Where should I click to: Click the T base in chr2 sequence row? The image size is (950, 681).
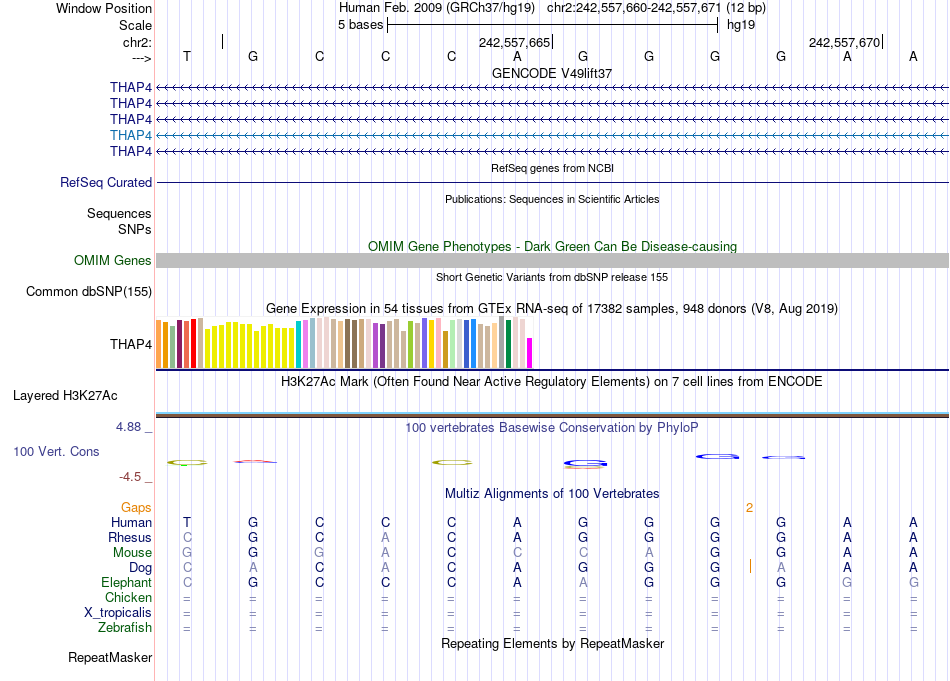[x=187, y=56]
